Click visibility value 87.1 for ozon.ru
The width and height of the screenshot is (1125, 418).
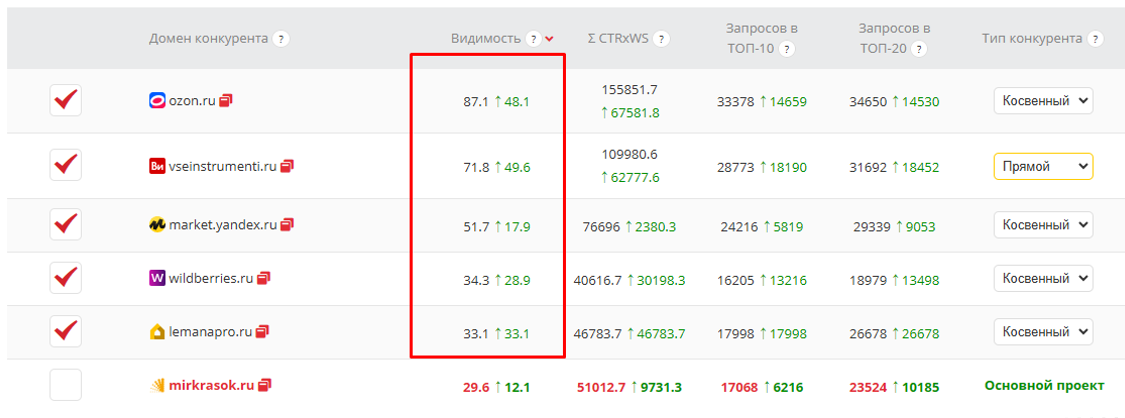pos(476,102)
